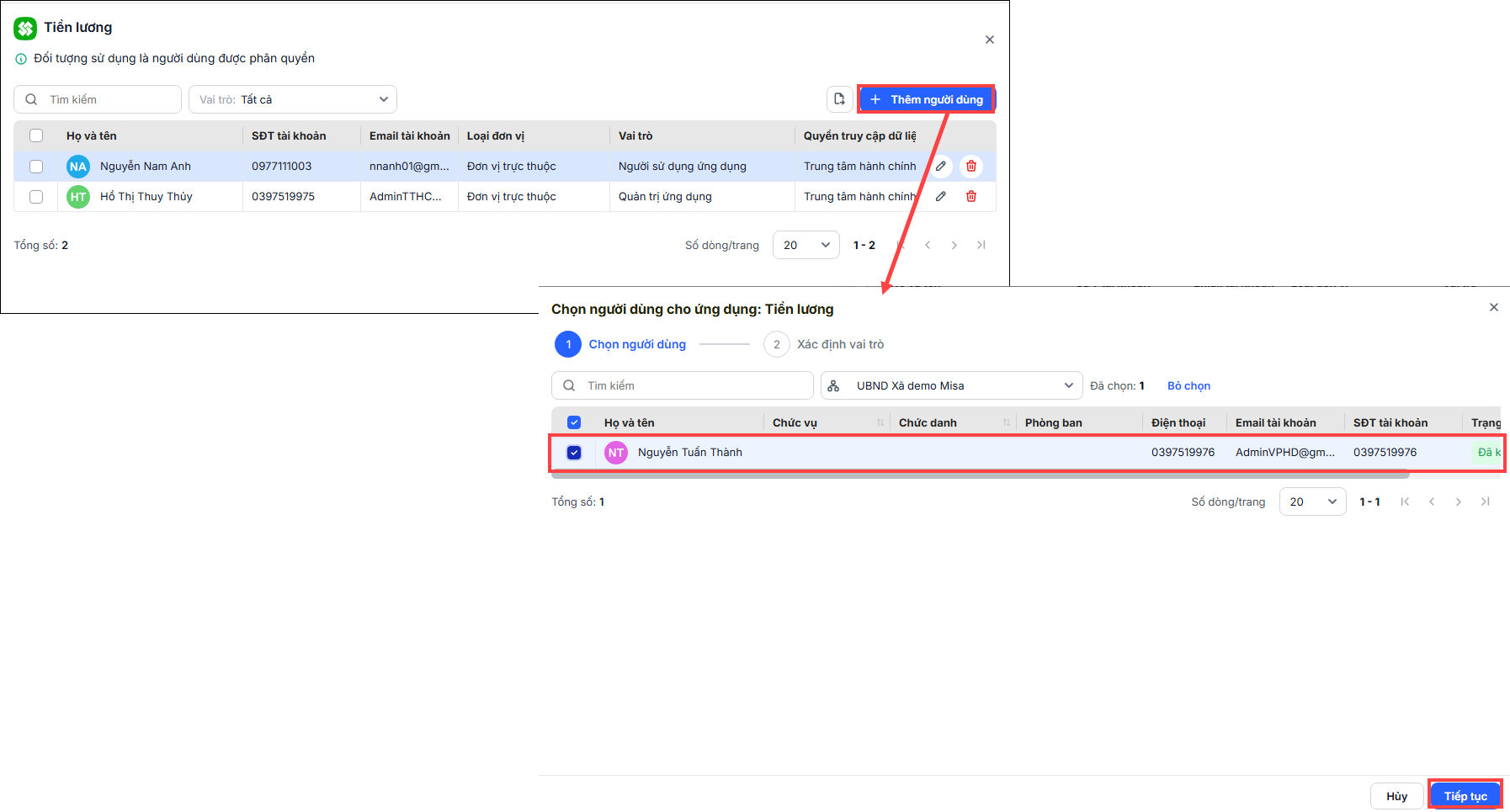1510x812 pixels.
Task: Click the NA avatar of Nguyễn Nam Anh
Action: 78,166
